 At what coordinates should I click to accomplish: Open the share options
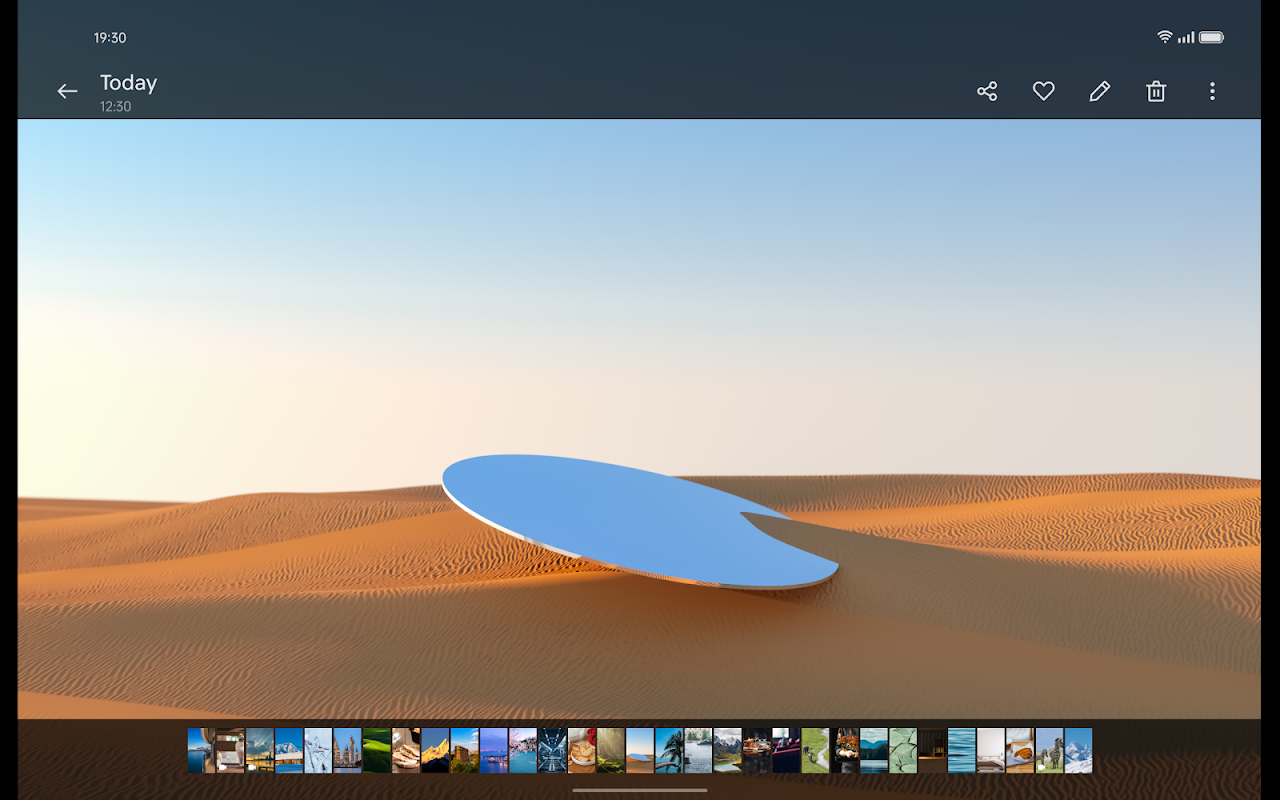987,91
